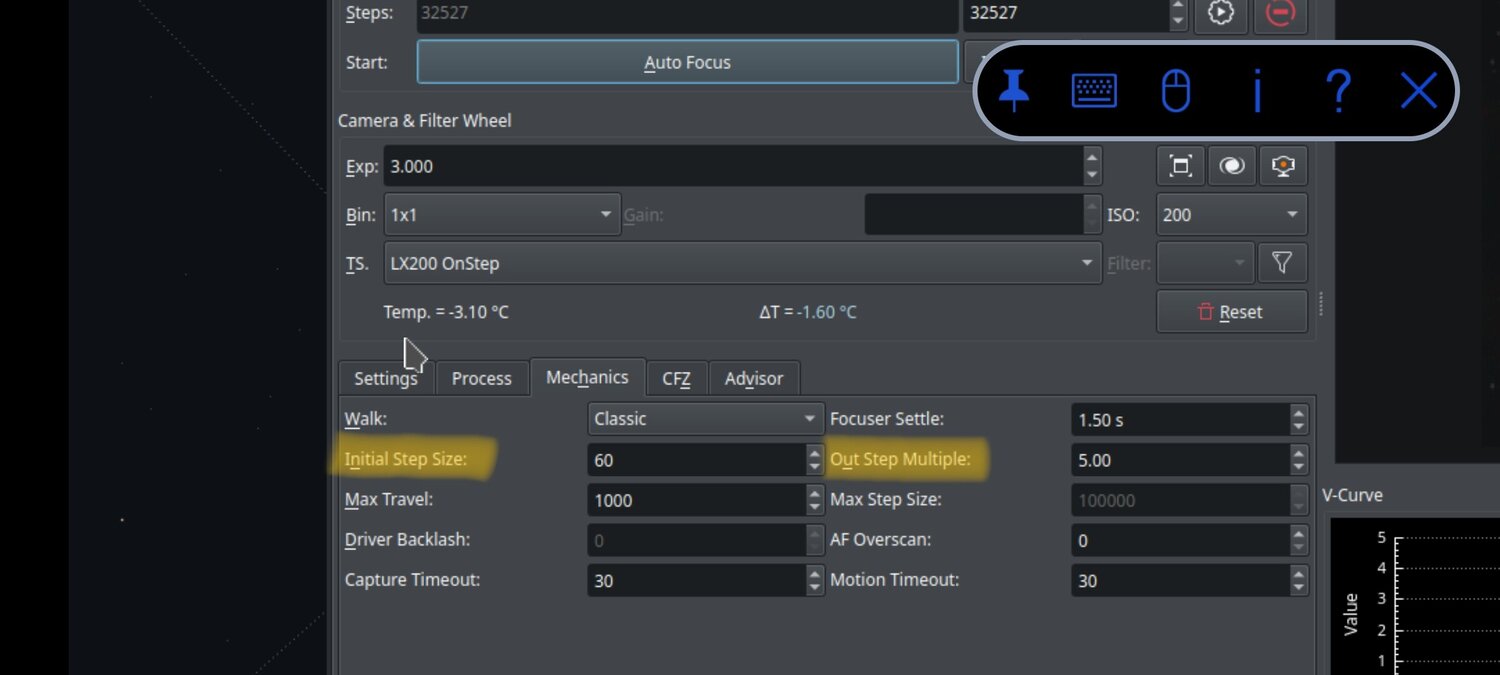Increase exposure with the Exp up arrow
This screenshot has width=1500, height=675.
(x=1092, y=157)
